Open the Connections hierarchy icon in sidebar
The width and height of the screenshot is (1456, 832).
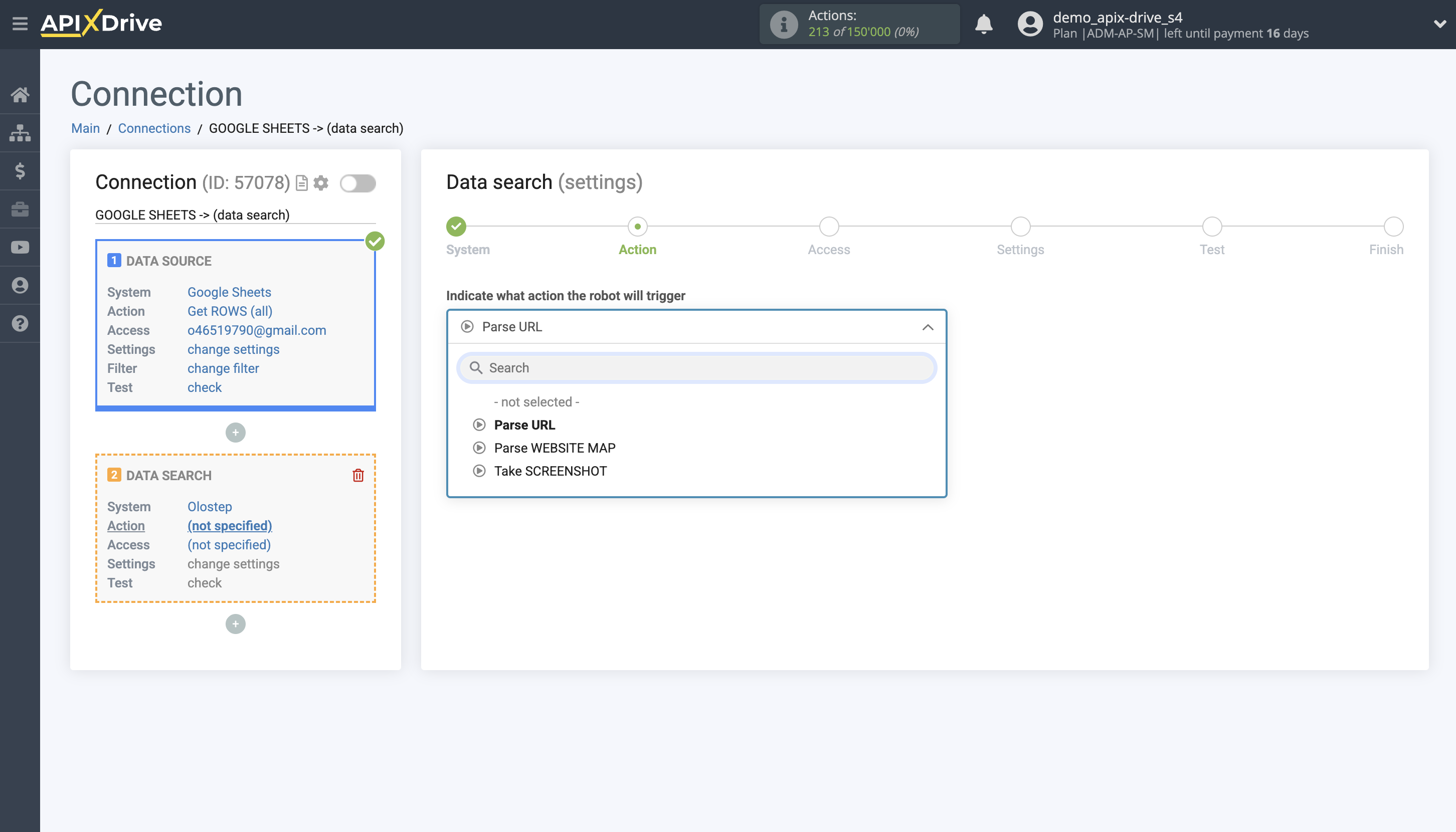tap(21, 133)
